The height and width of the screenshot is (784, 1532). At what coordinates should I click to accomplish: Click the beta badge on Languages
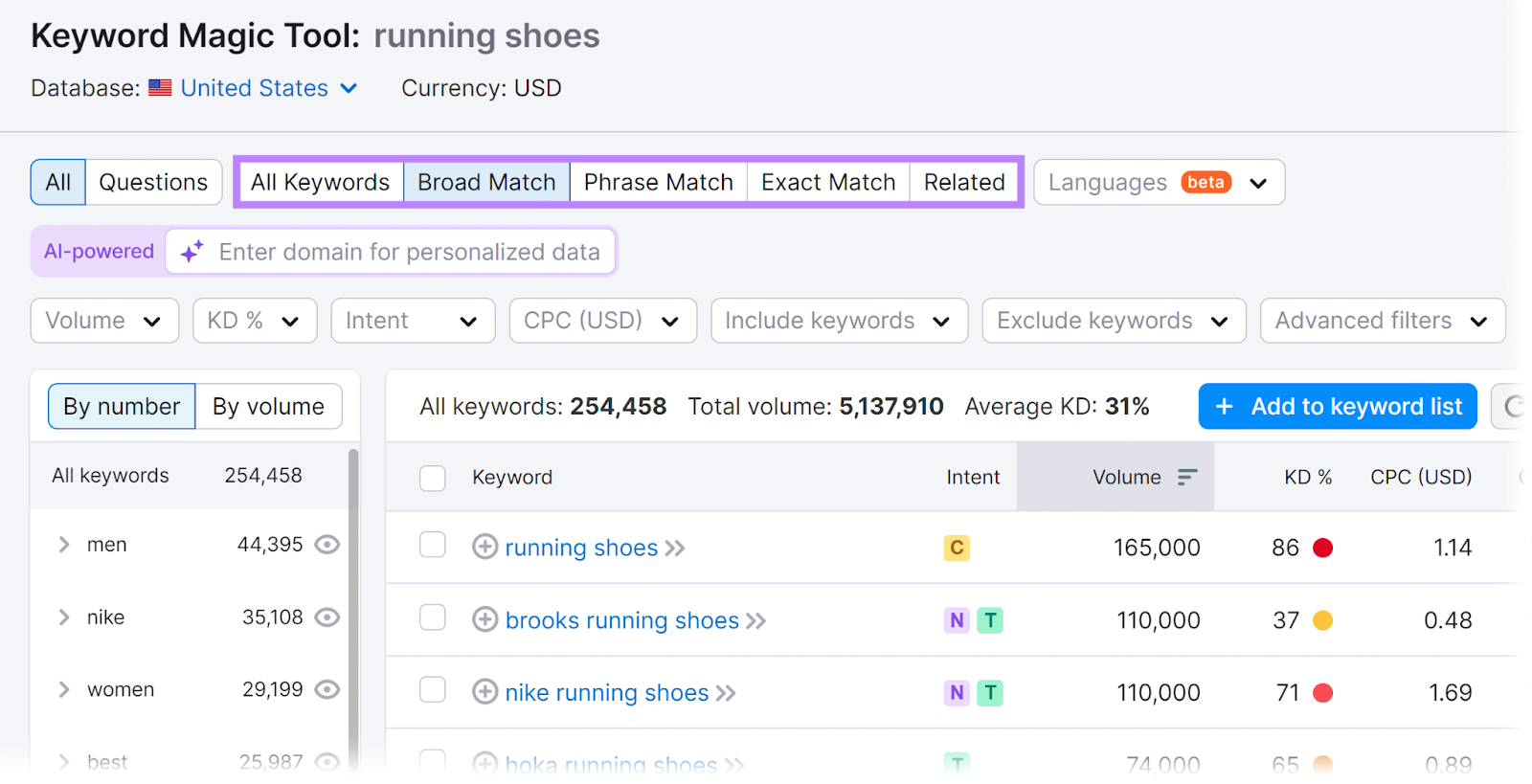tap(1206, 182)
